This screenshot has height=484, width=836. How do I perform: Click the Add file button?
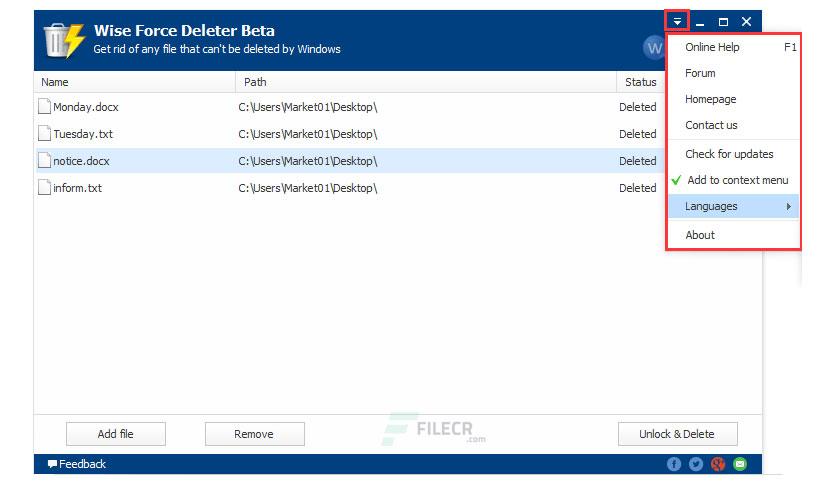tap(116, 434)
